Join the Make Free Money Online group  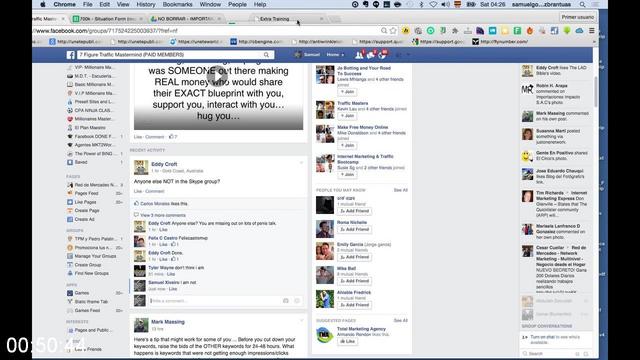point(347,145)
